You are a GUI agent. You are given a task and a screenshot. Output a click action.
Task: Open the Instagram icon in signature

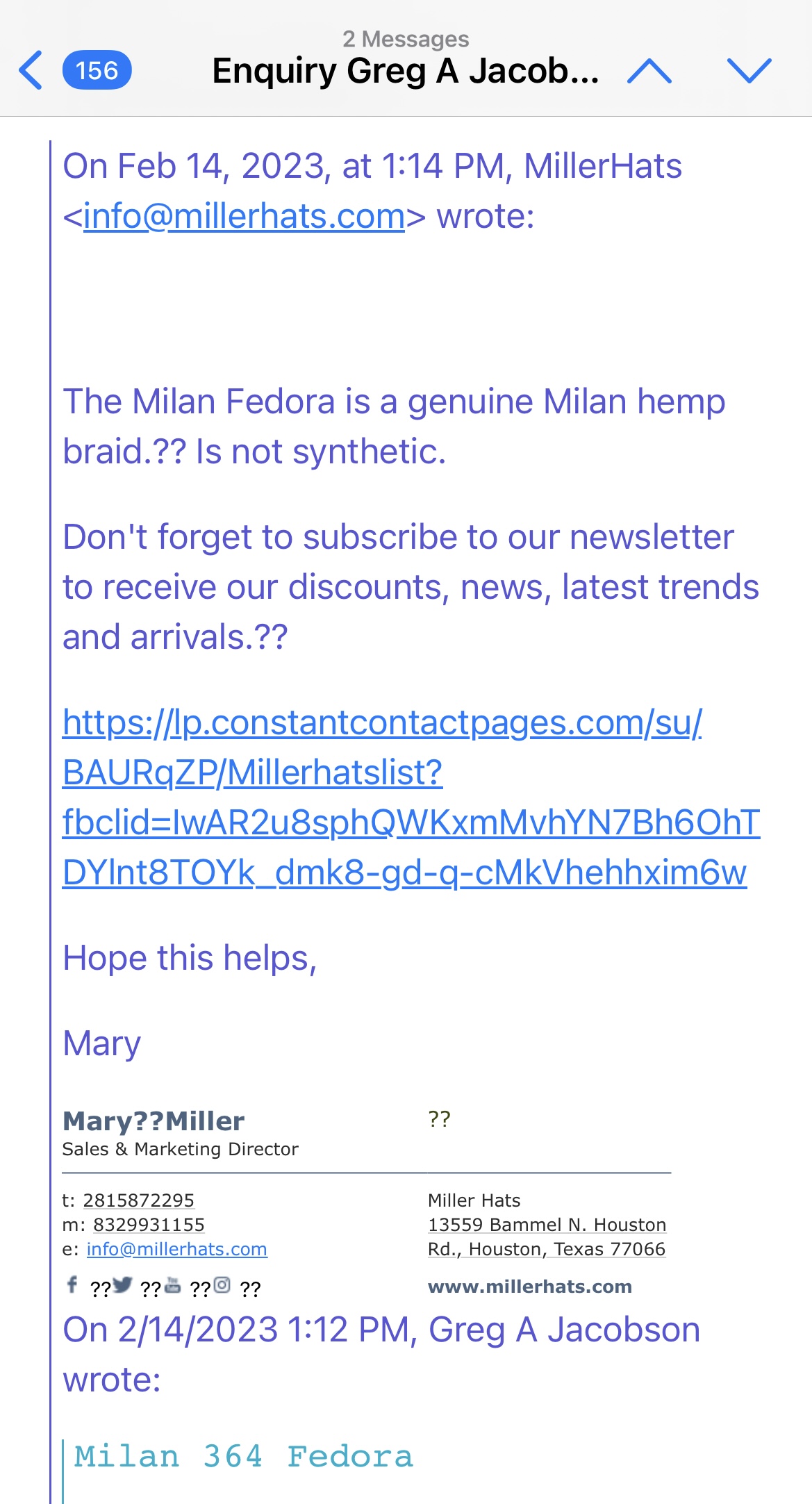tap(222, 1285)
